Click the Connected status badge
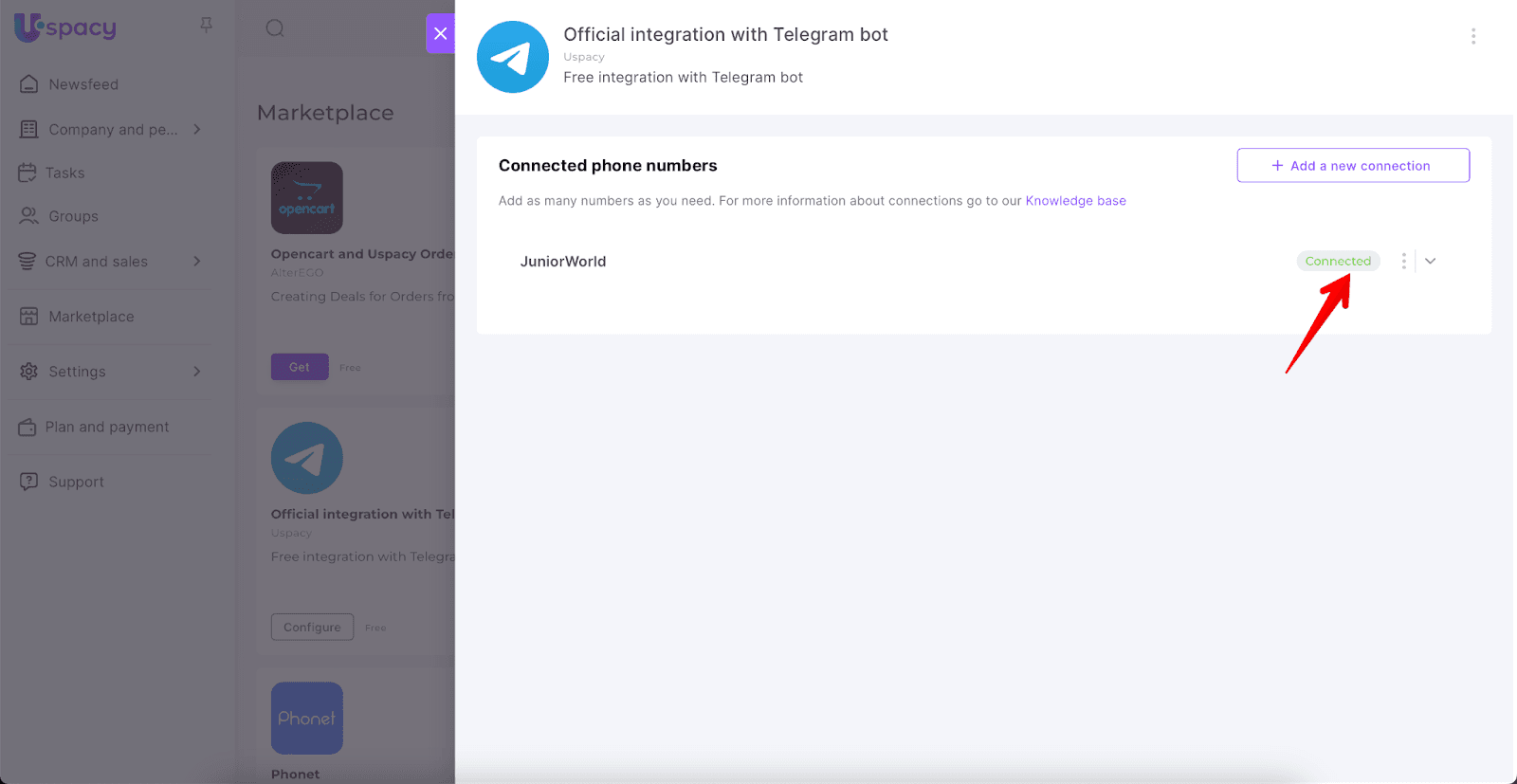This screenshot has width=1517, height=784. pos(1338,261)
